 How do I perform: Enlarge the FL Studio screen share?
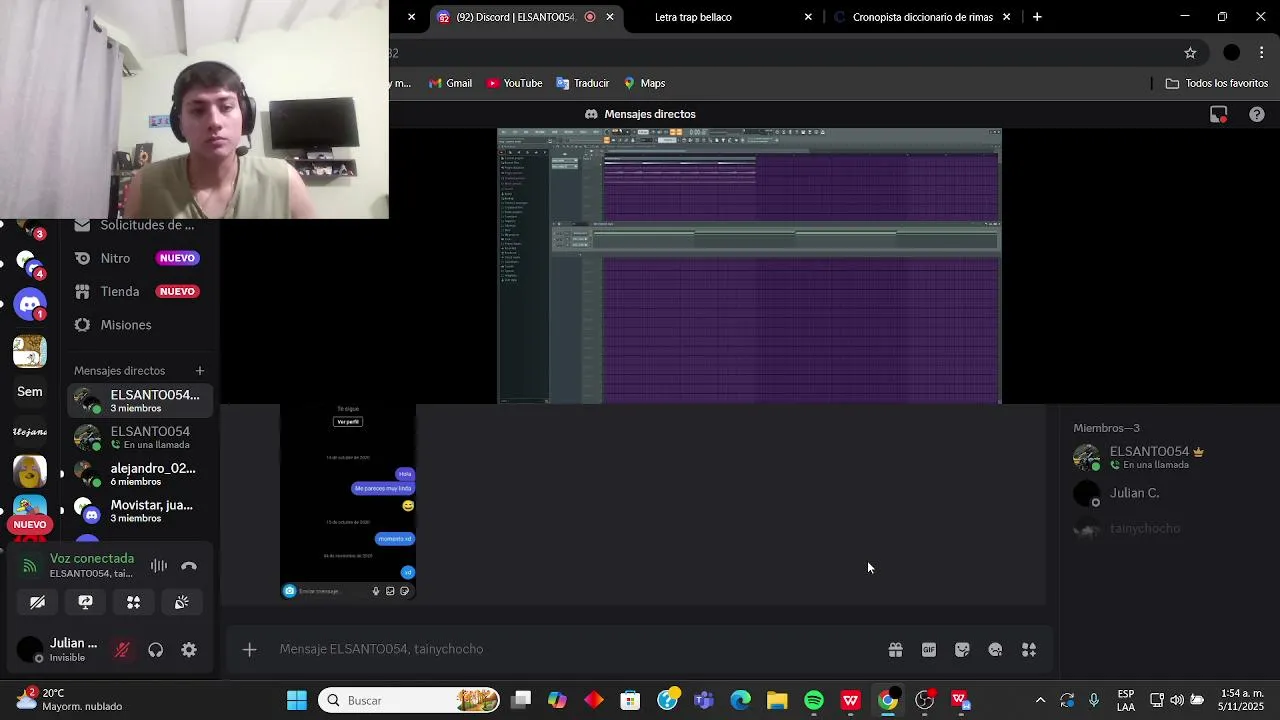(x=750, y=266)
